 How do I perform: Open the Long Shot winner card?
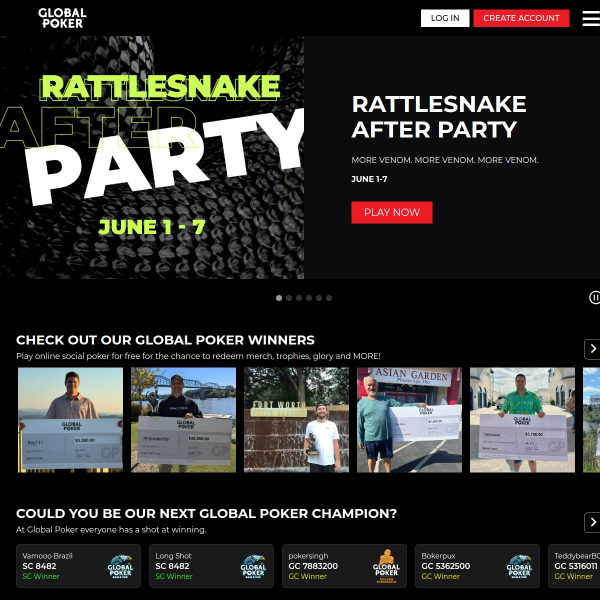[x=211, y=566]
